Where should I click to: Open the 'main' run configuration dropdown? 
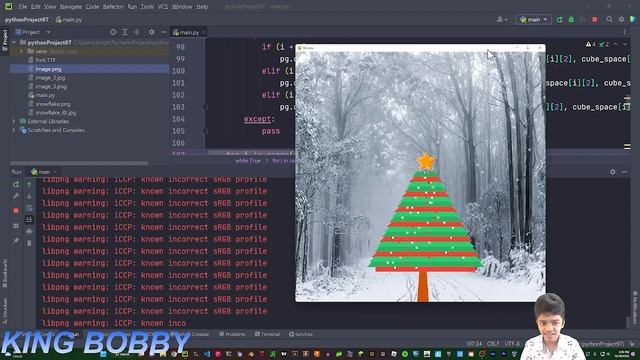pyautogui.click(x=533, y=20)
